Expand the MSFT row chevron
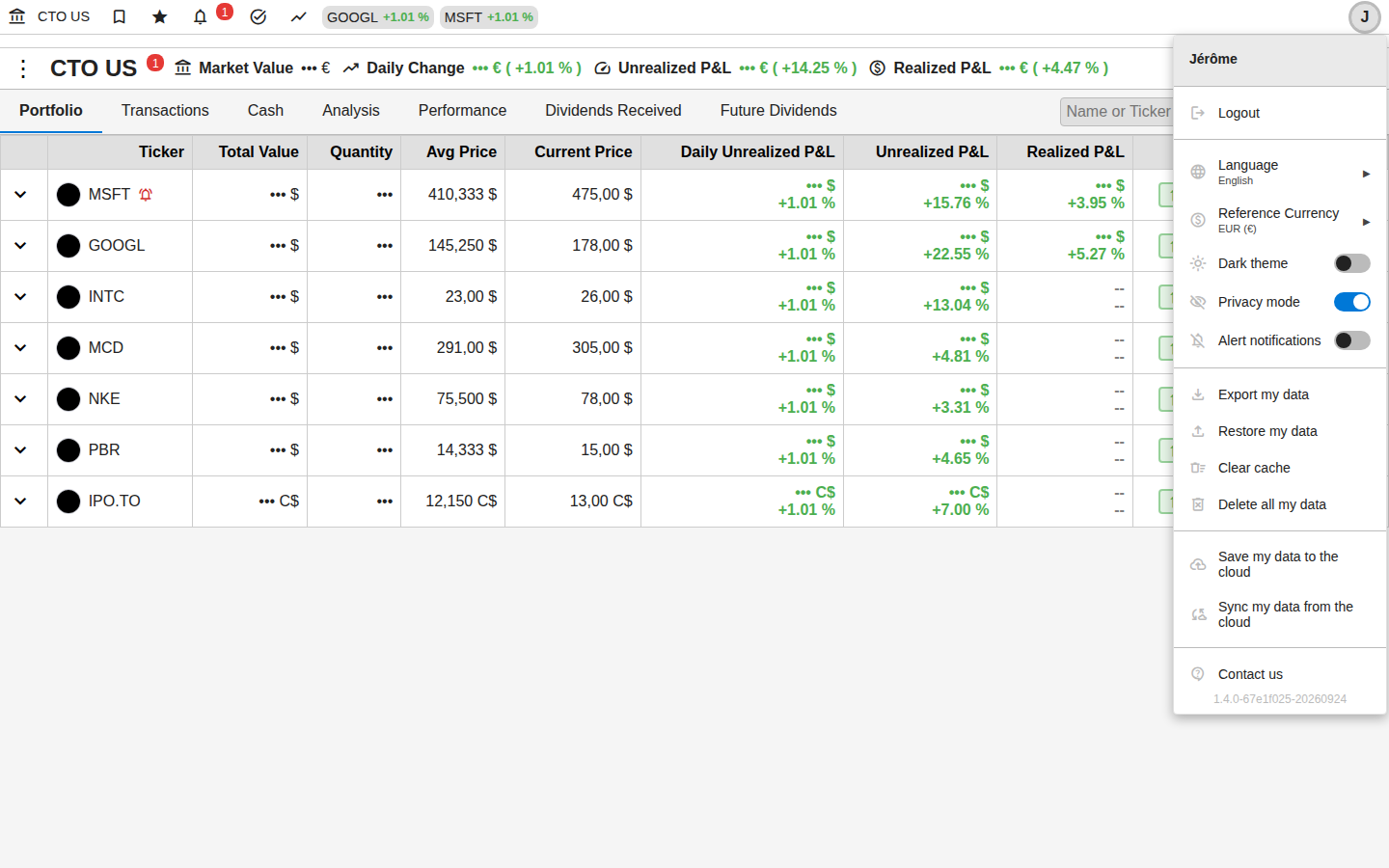Image resolution: width=1389 pixels, height=868 pixels. pos(20,195)
